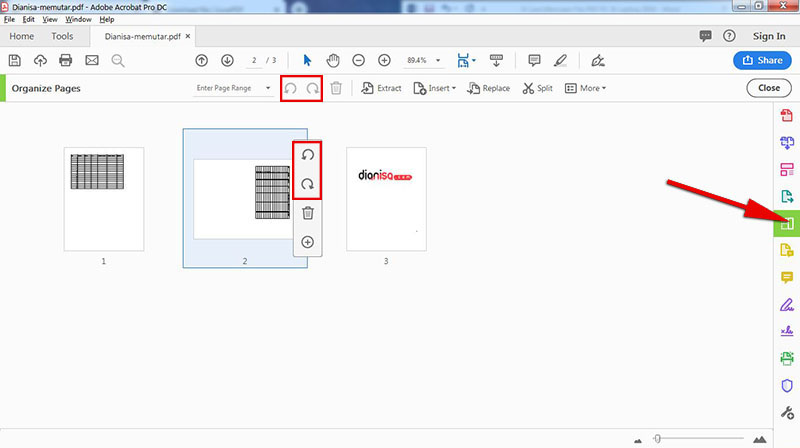
Task: Expand the More options dropdown
Action: [x=585, y=88]
